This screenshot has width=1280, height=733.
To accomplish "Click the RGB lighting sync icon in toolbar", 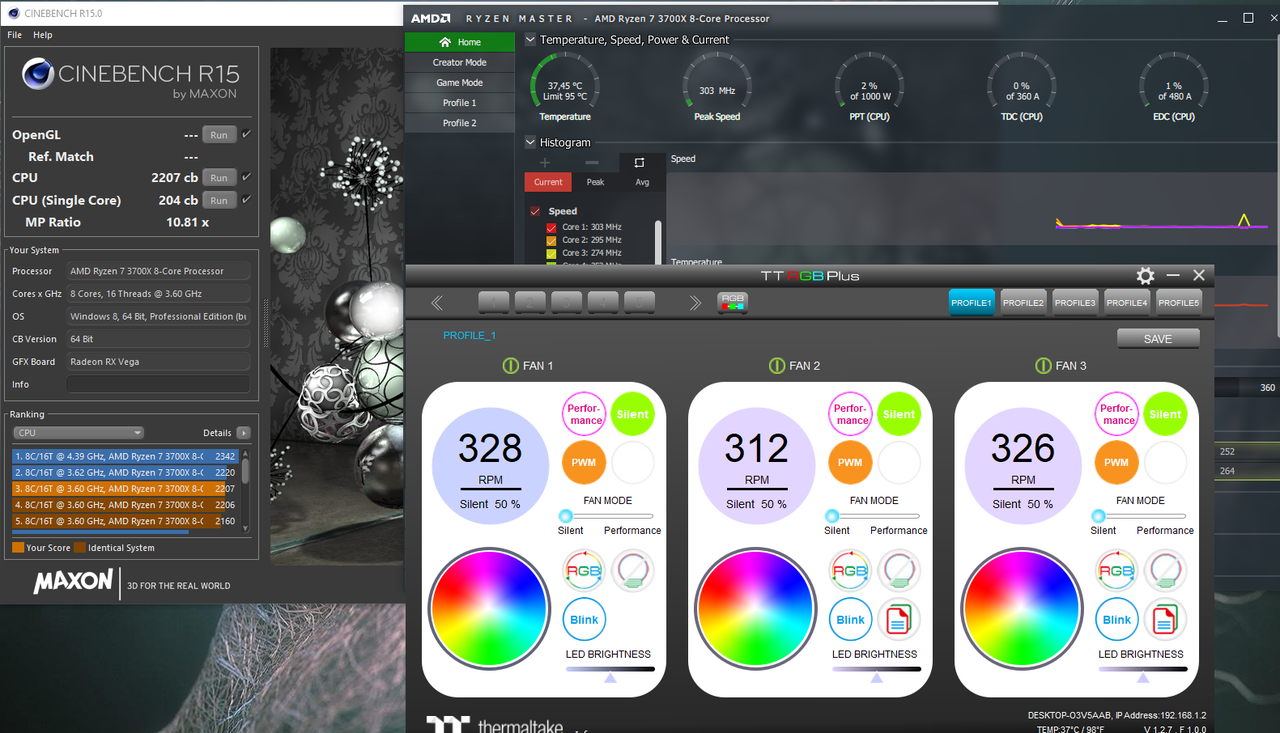I will click(x=733, y=302).
